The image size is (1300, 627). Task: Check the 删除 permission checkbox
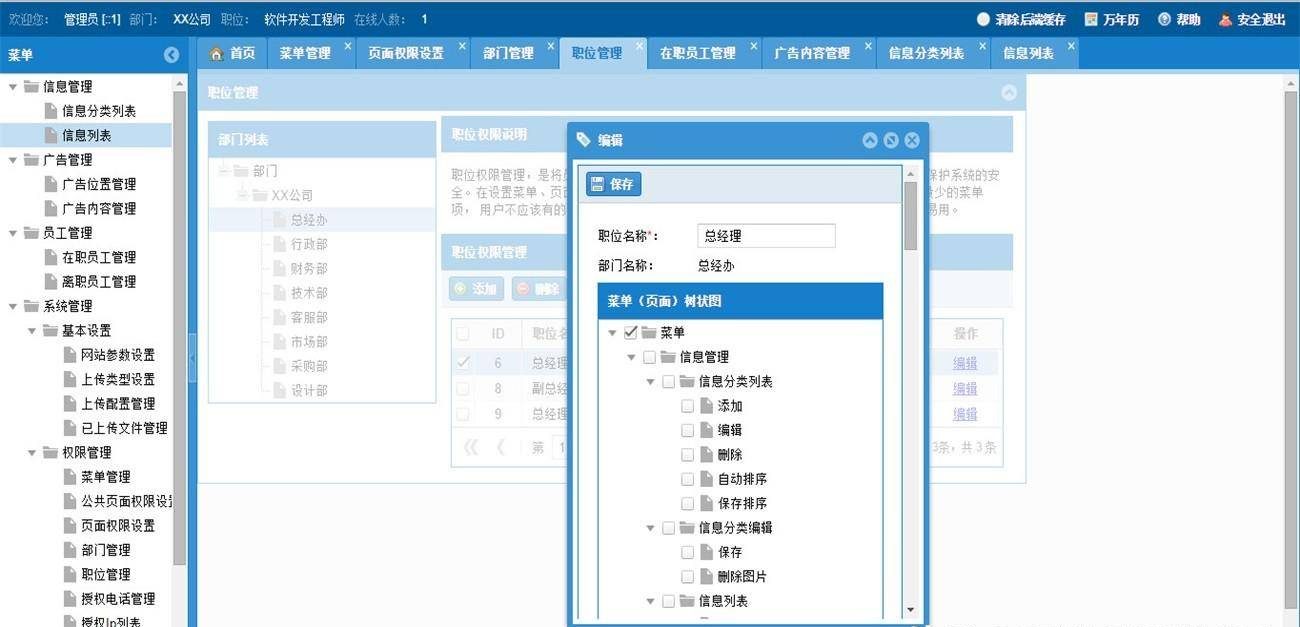(x=687, y=455)
